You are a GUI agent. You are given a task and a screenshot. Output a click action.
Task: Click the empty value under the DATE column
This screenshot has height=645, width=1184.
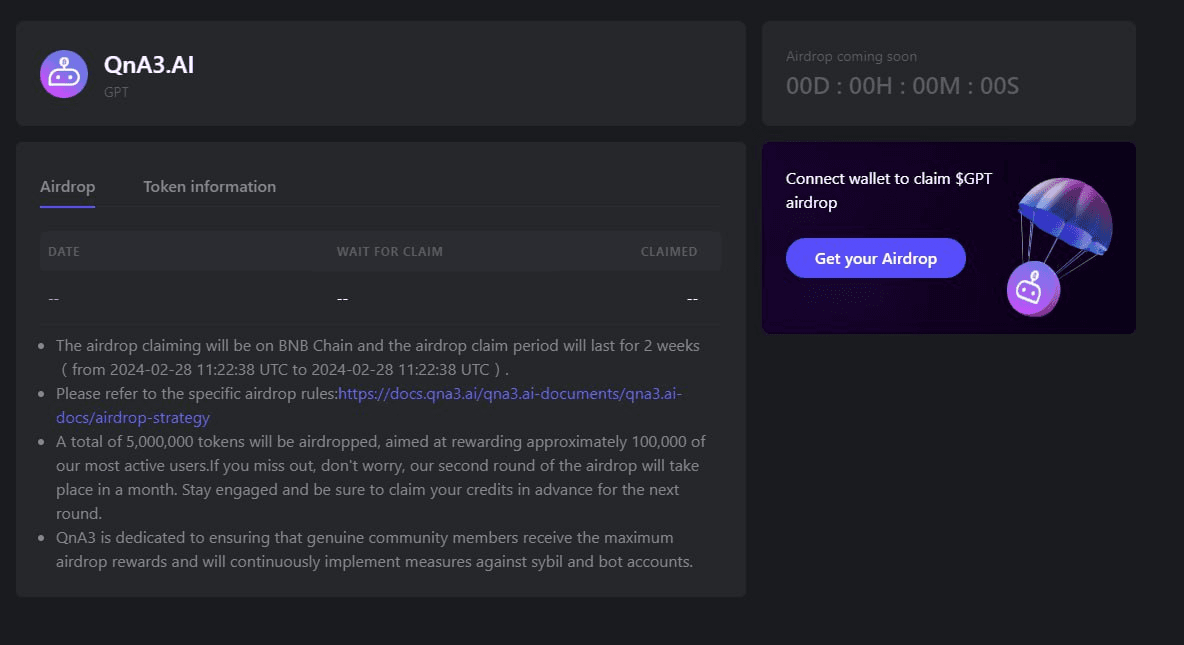[x=54, y=299]
